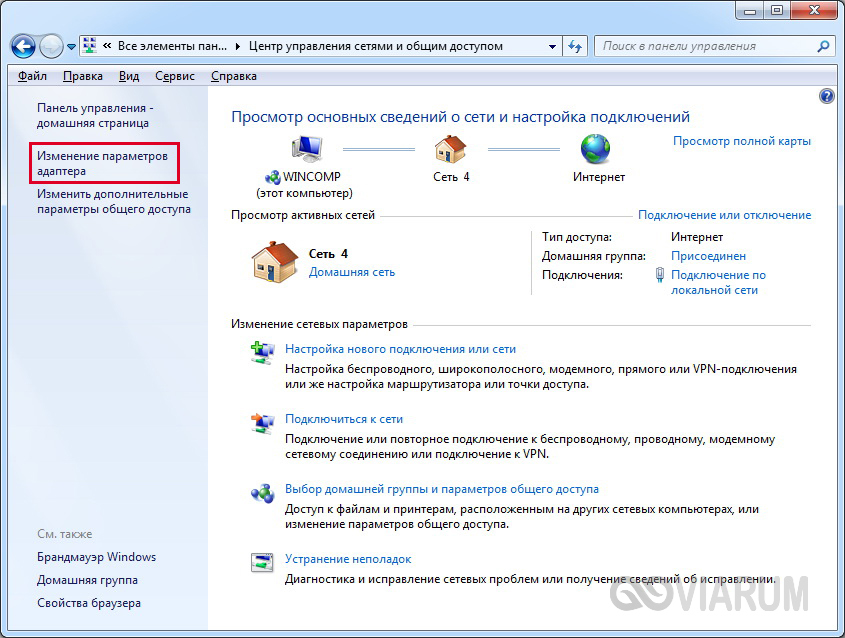The width and height of the screenshot is (845, 638).
Task: Click the control panel search field
Action: (x=705, y=46)
